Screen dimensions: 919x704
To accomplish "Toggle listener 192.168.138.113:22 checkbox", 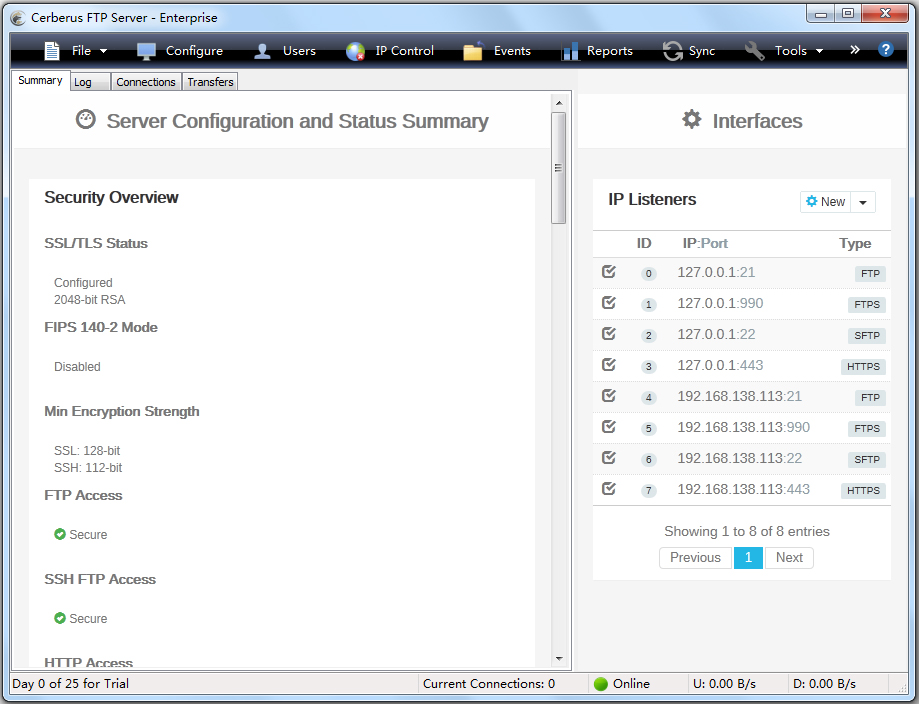I will coord(609,457).
